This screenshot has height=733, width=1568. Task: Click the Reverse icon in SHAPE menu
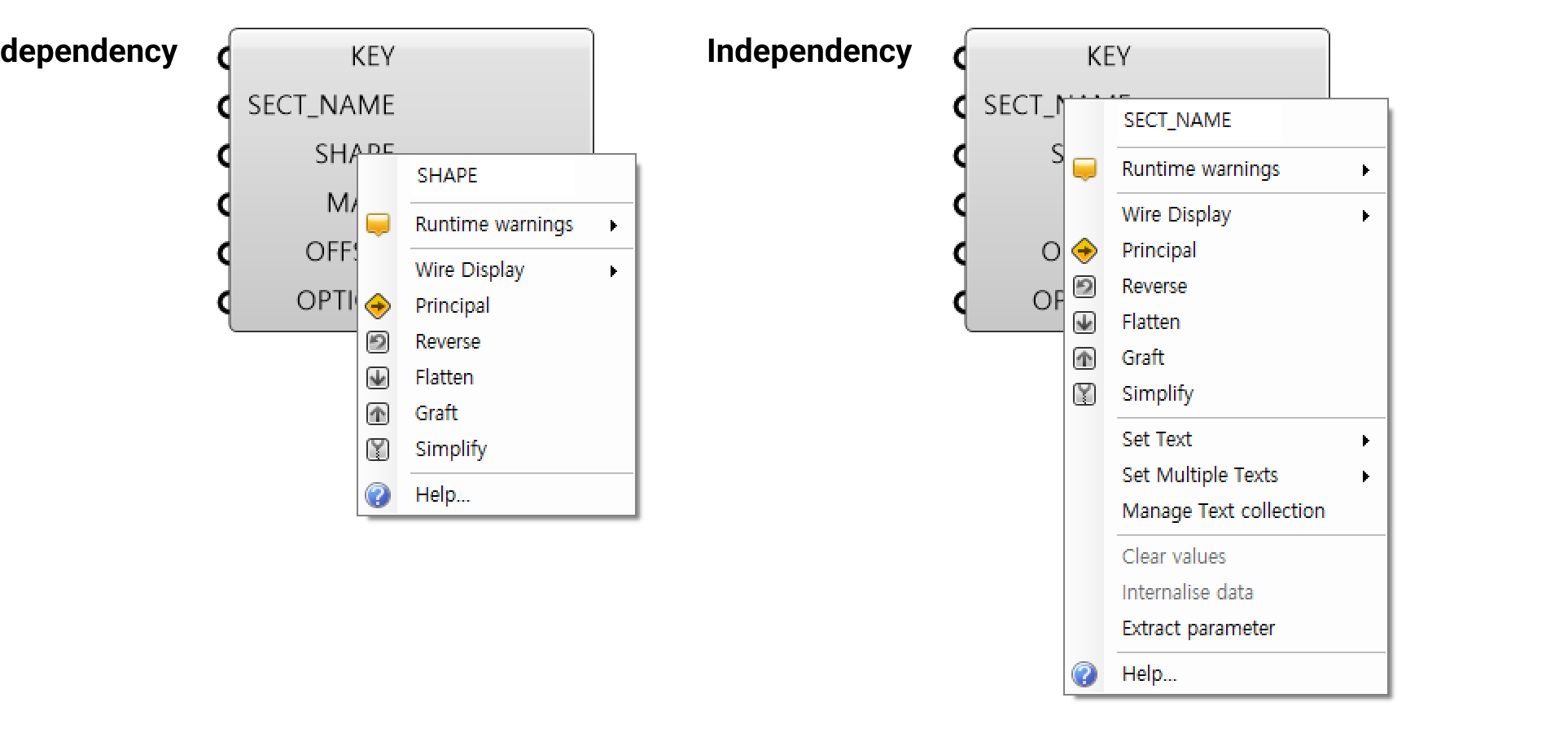(378, 342)
